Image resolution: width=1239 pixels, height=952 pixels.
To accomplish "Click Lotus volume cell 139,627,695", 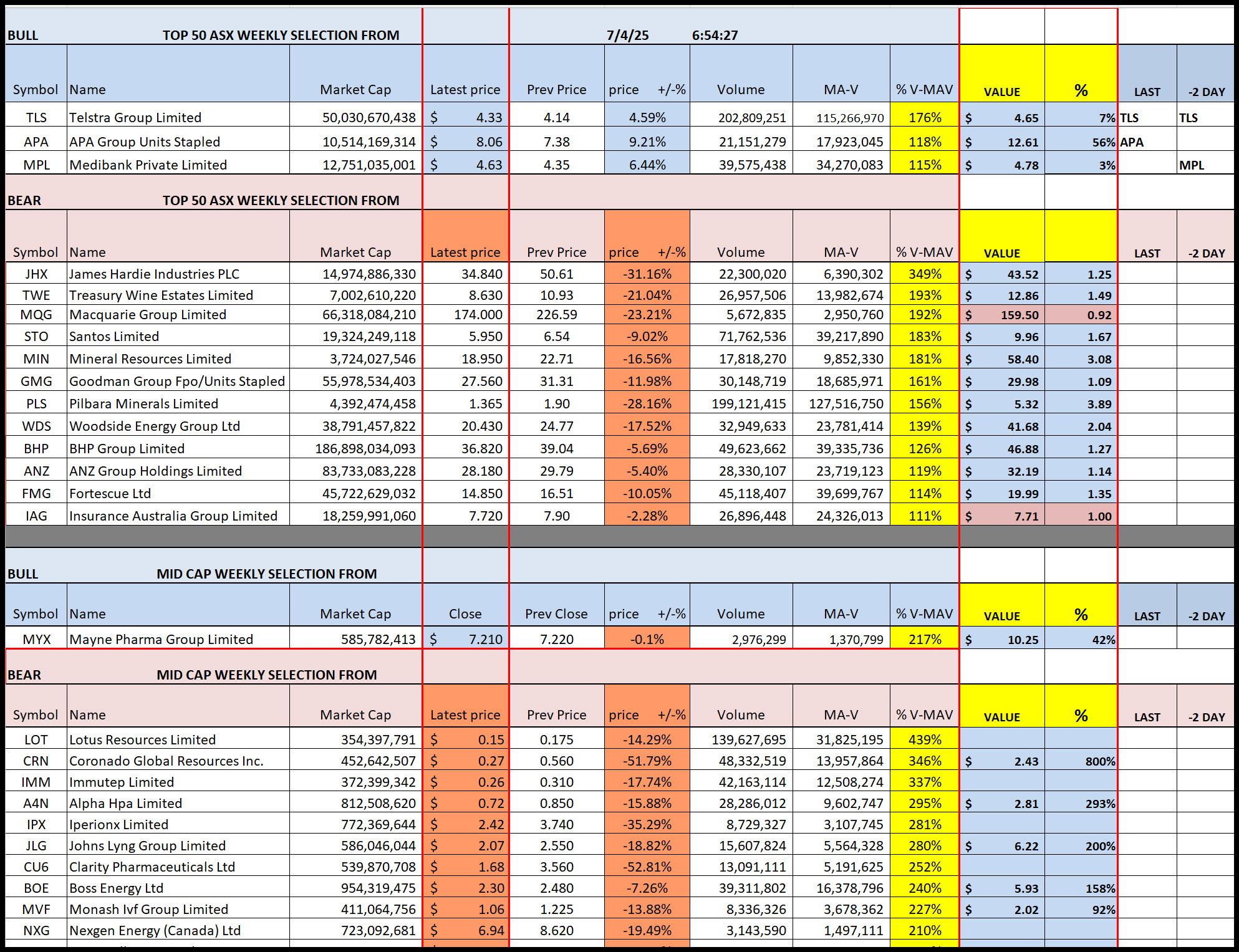I will pyautogui.click(x=741, y=739).
